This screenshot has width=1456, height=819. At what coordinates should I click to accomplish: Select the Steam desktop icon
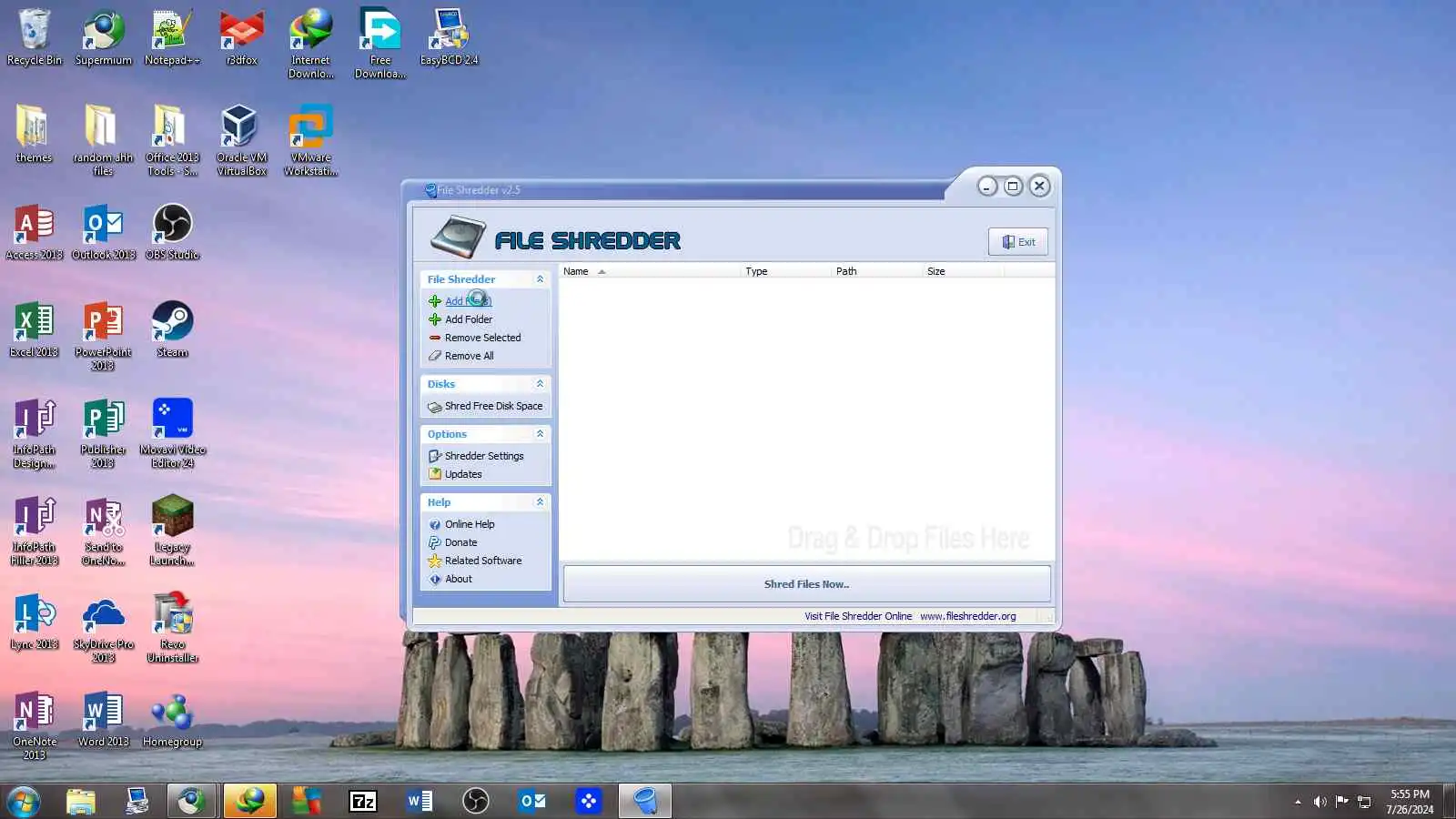[172, 329]
